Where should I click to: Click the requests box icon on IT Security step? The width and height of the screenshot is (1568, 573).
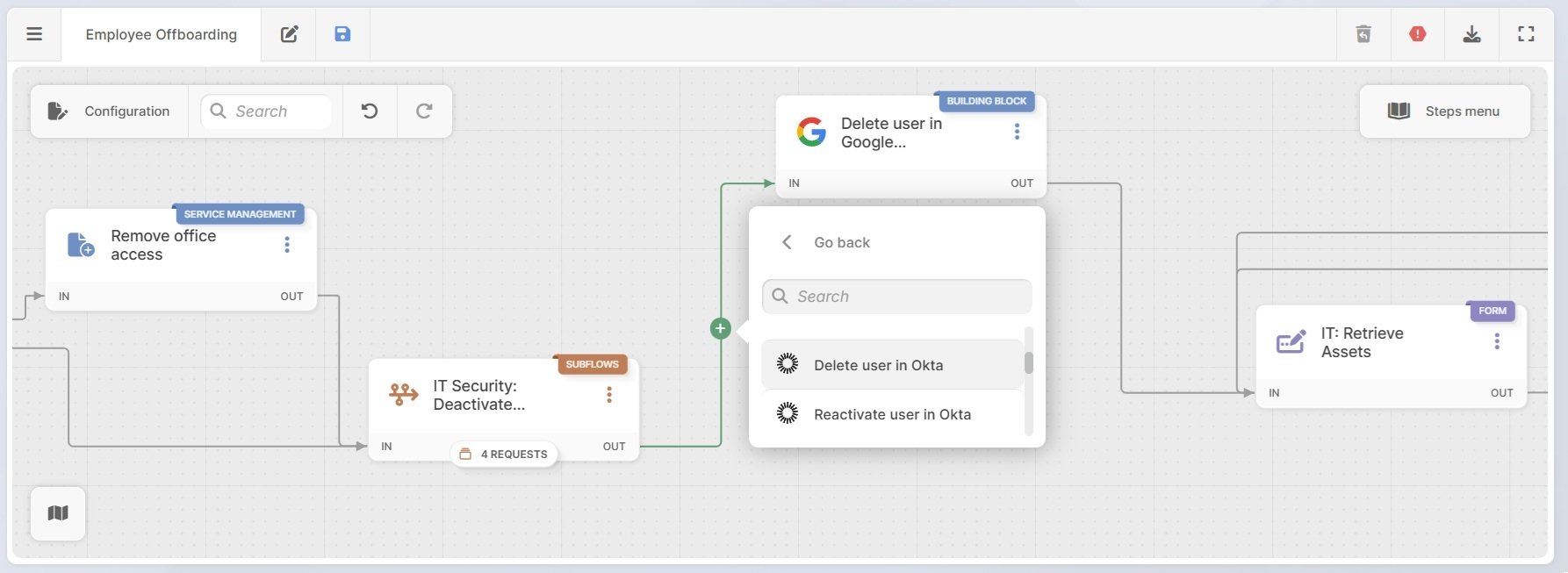(465, 454)
